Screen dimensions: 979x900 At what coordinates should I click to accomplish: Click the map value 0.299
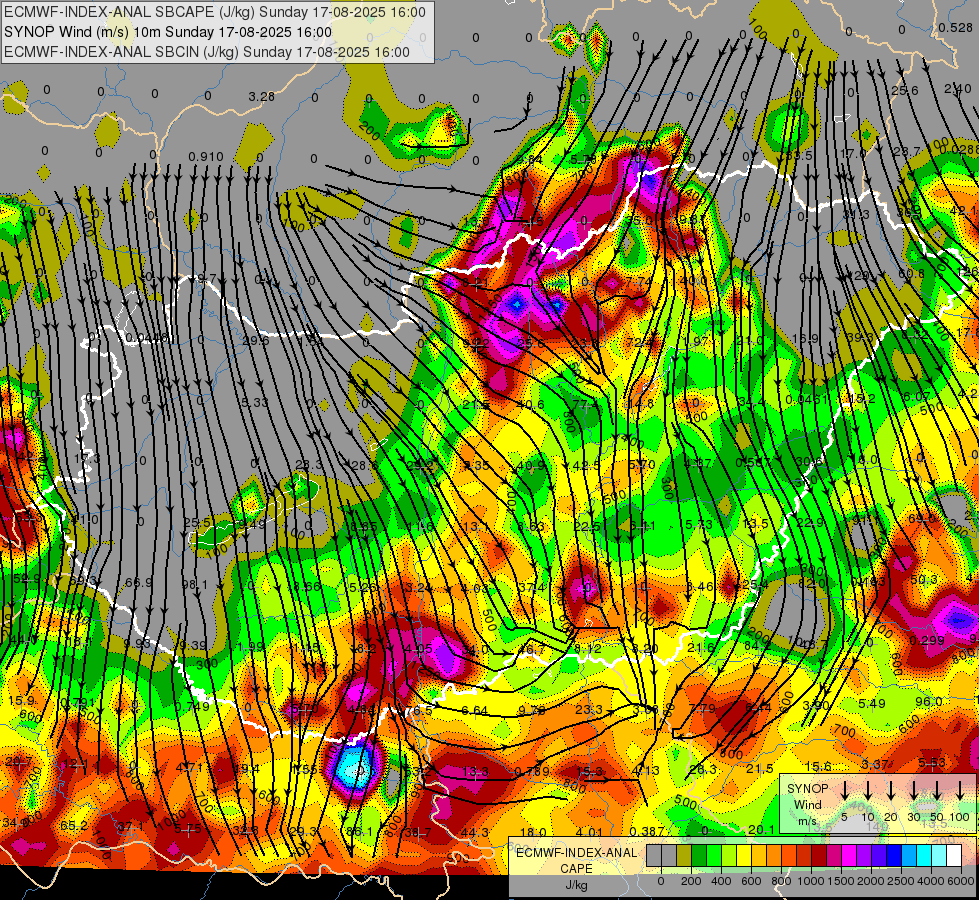pyautogui.click(x=927, y=640)
